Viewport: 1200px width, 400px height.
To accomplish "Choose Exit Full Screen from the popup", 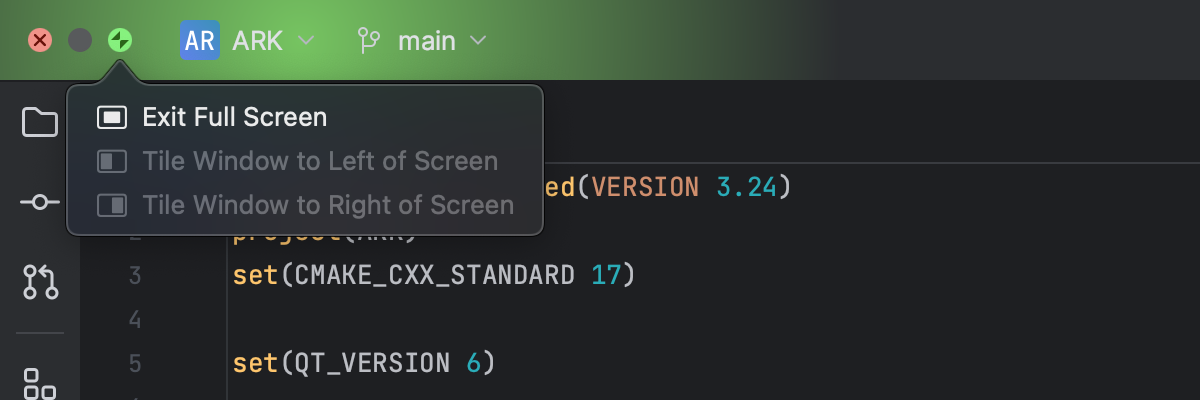I will 235,118.
